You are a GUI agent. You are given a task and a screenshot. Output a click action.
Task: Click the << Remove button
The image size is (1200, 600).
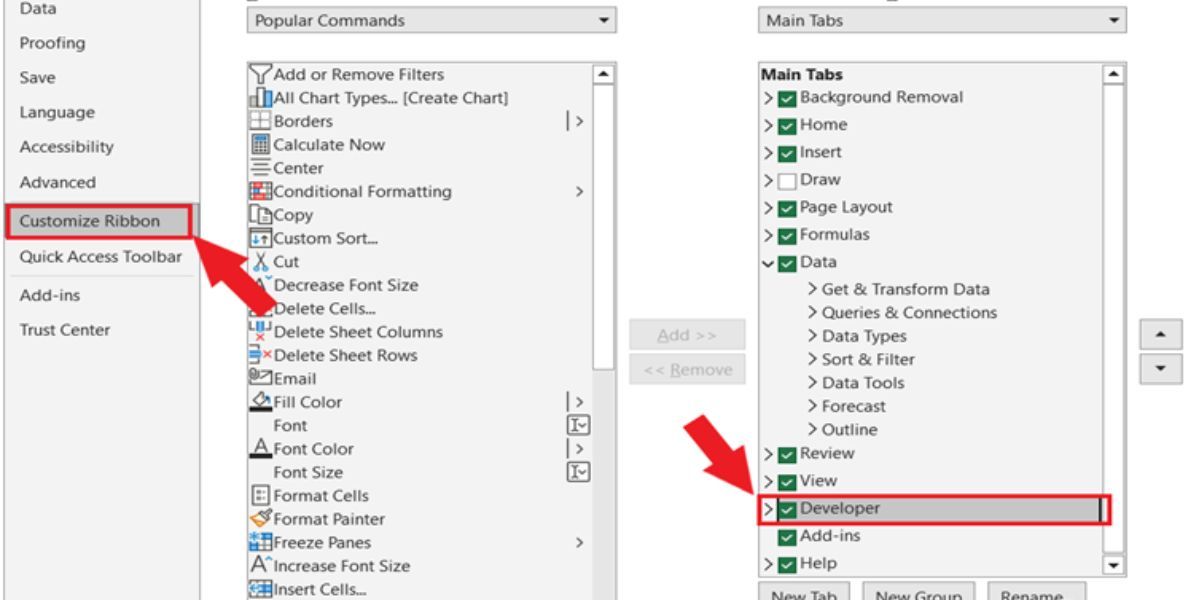pos(674,371)
